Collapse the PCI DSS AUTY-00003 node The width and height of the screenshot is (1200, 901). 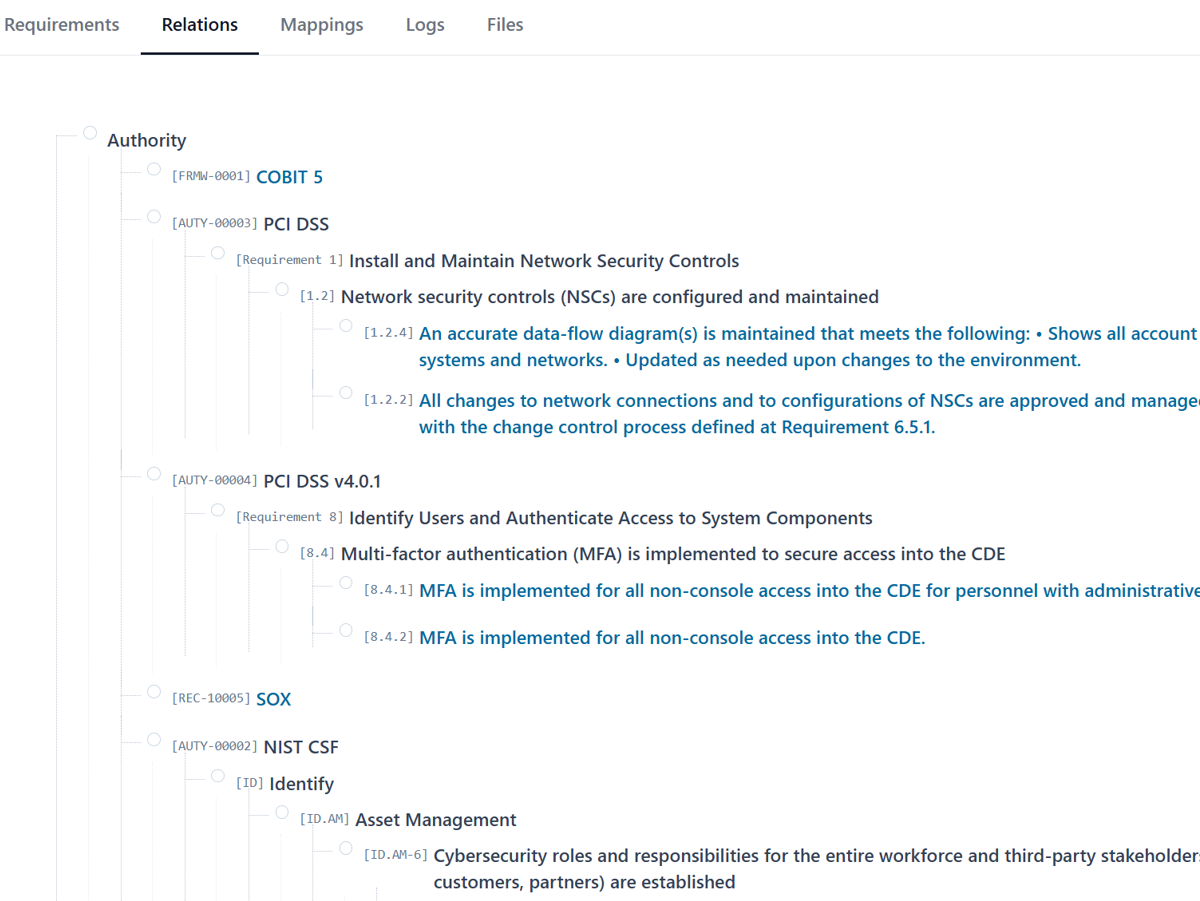[x=154, y=216]
